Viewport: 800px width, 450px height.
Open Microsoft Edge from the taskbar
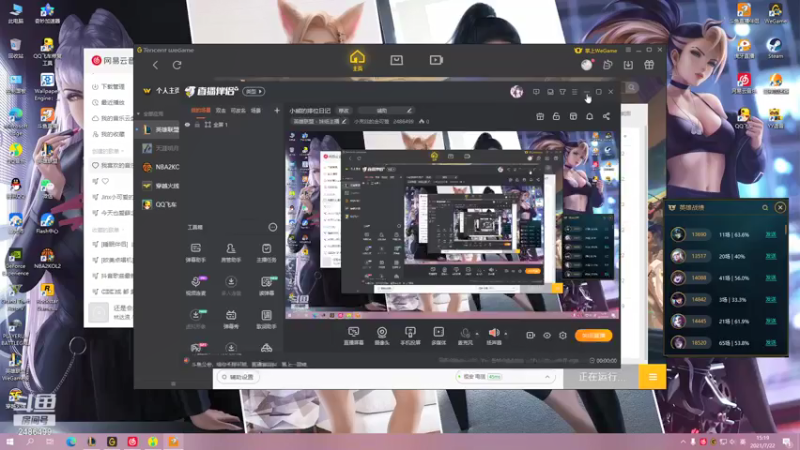71,442
